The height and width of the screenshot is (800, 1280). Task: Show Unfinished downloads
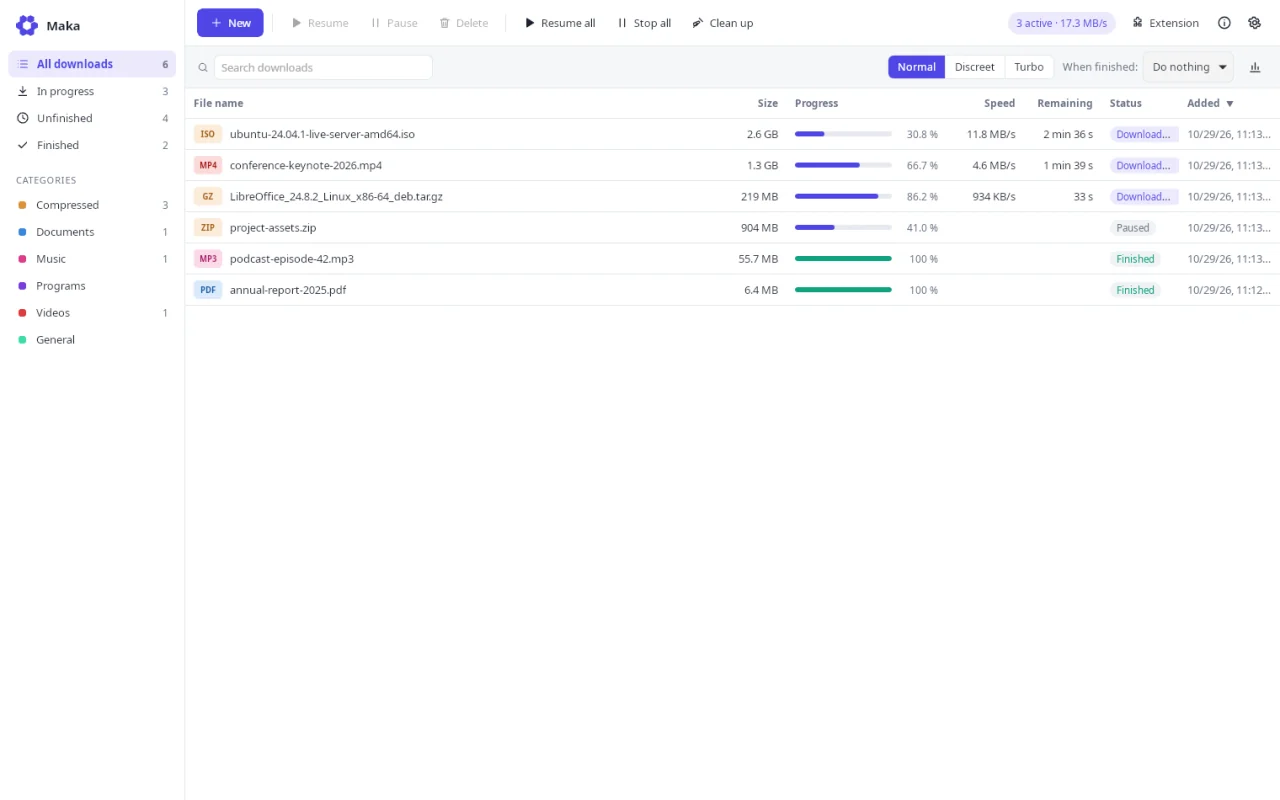click(92, 118)
